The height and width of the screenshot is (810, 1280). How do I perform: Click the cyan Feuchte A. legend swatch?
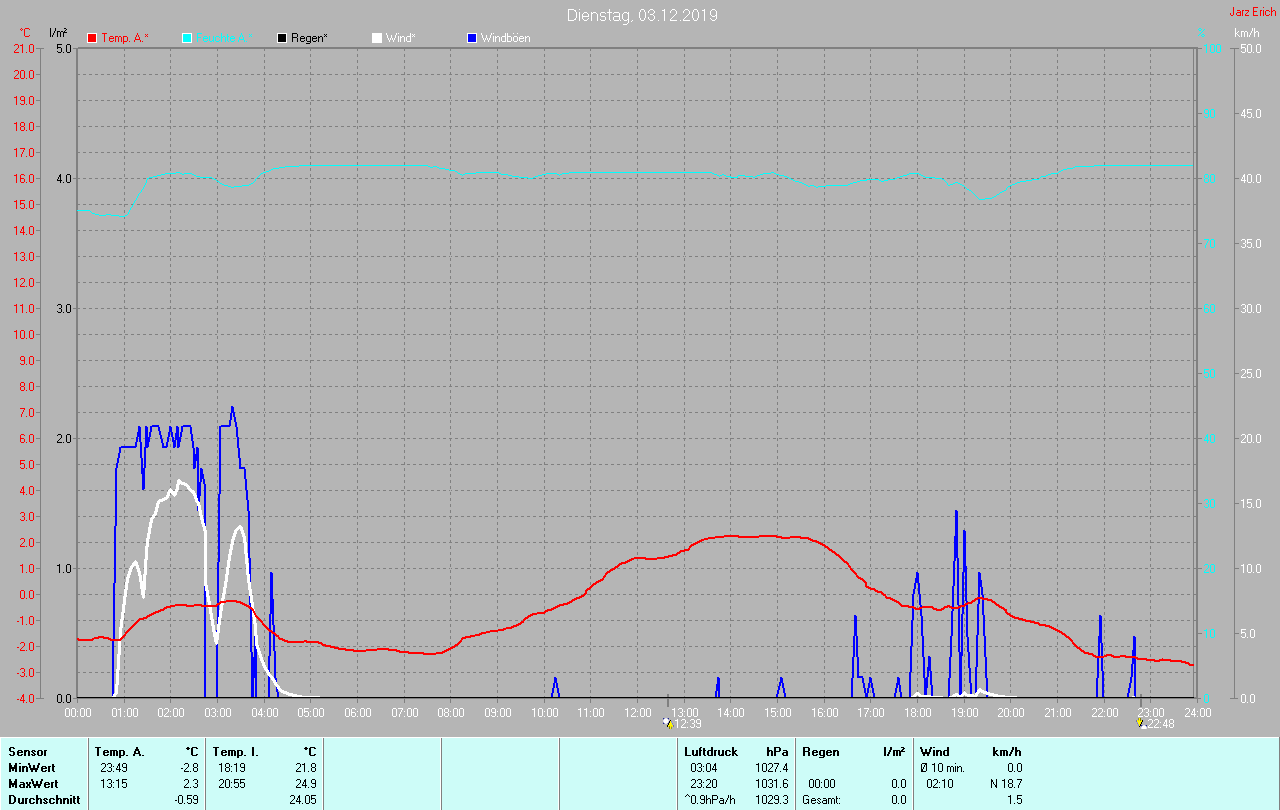pyautogui.click(x=187, y=38)
